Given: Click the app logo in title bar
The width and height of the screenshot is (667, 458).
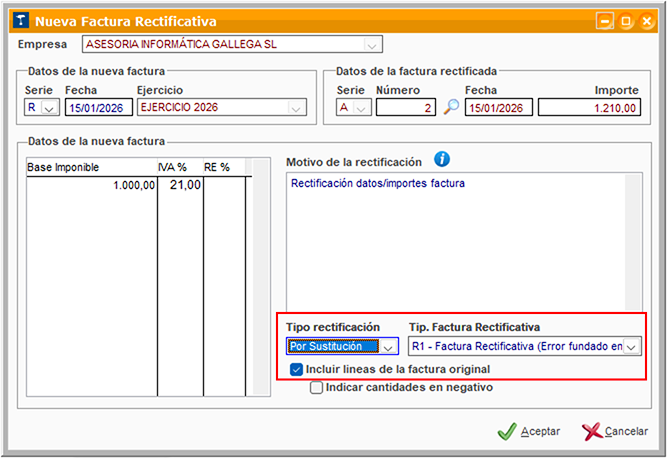Looking at the screenshot, I should (21, 20).
